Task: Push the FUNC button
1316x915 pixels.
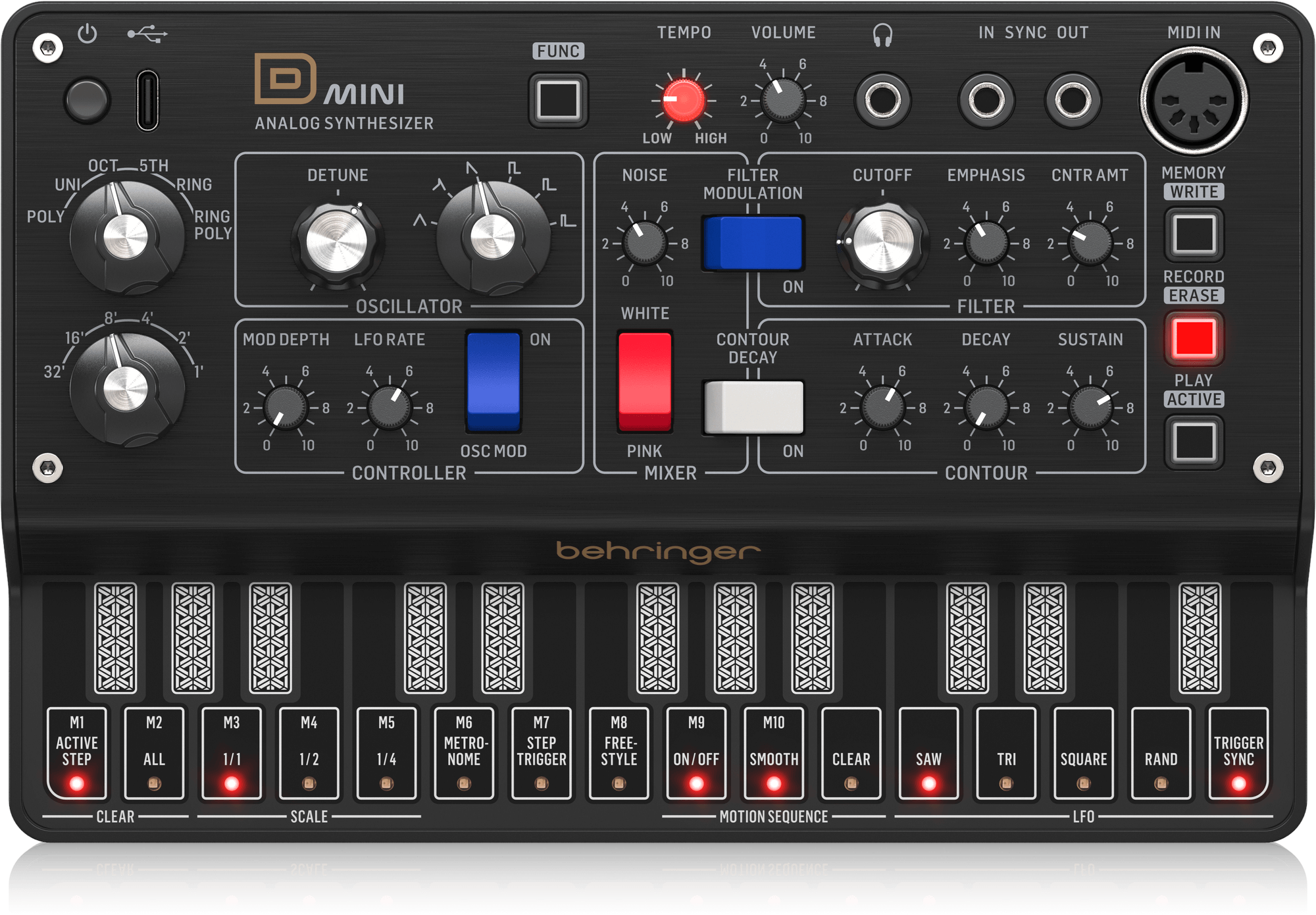Action: pos(558,100)
